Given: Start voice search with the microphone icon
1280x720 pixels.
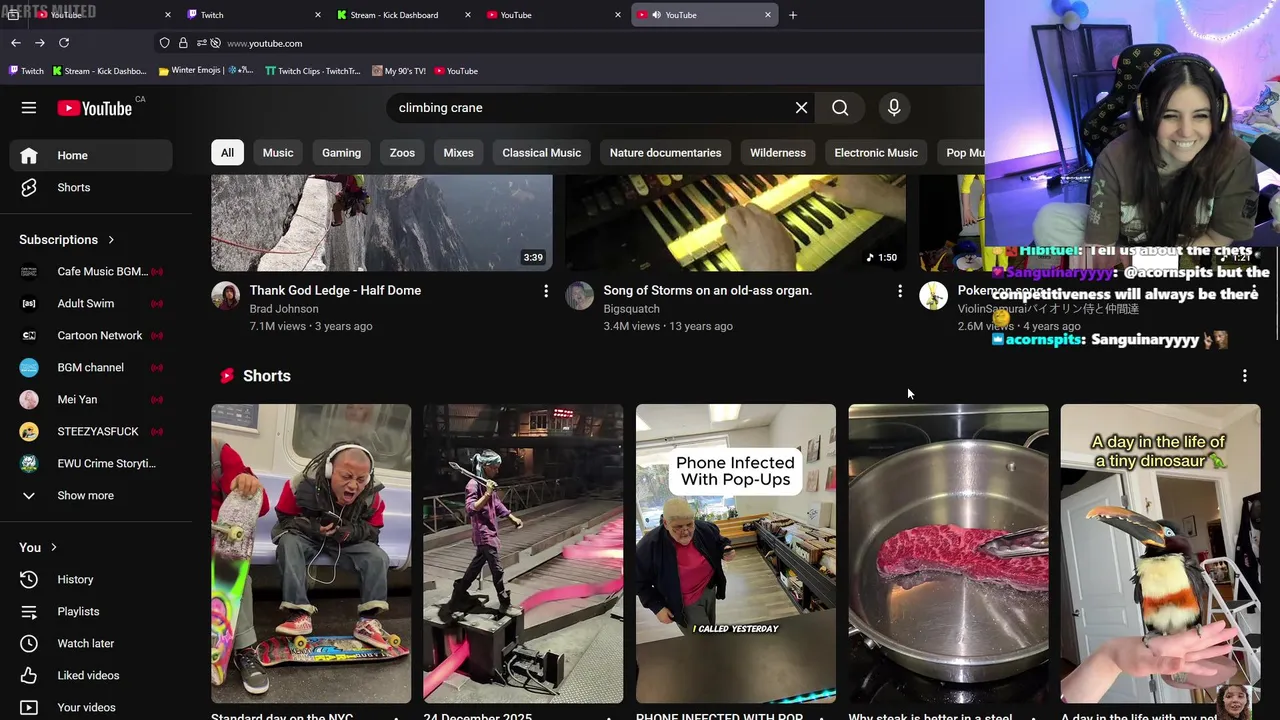Looking at the screenshot, I should [894, 108].
